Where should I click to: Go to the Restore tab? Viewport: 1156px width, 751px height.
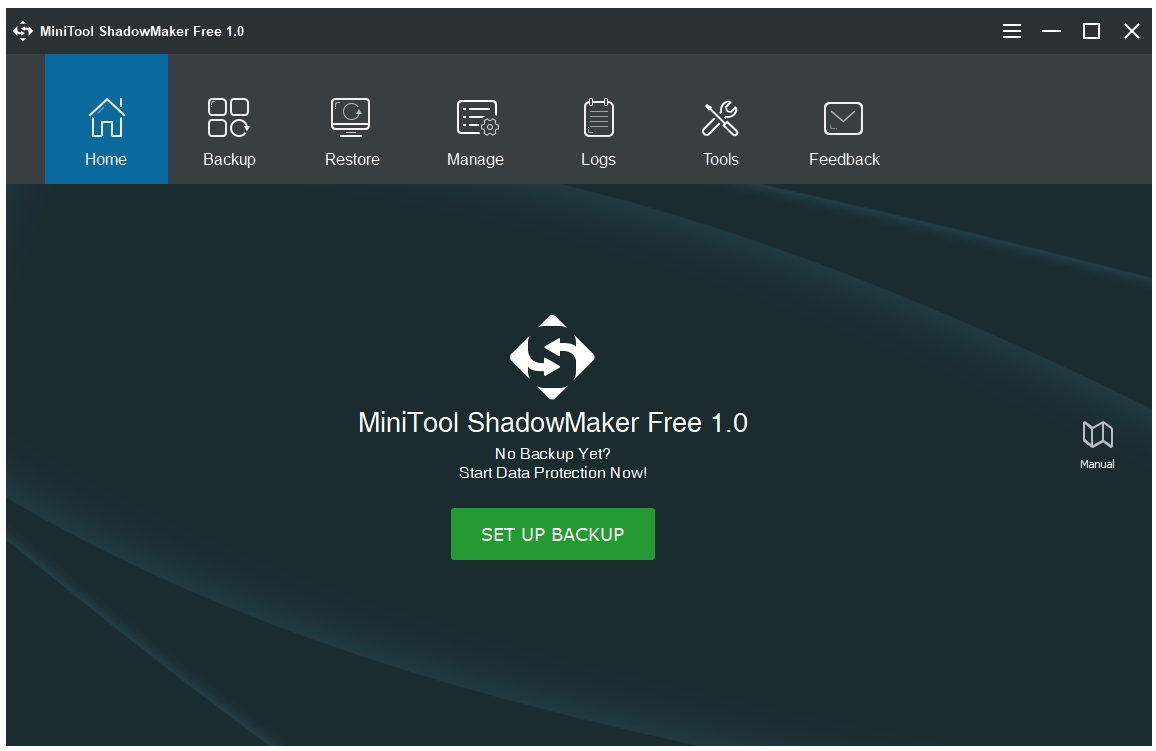(352, 119)
